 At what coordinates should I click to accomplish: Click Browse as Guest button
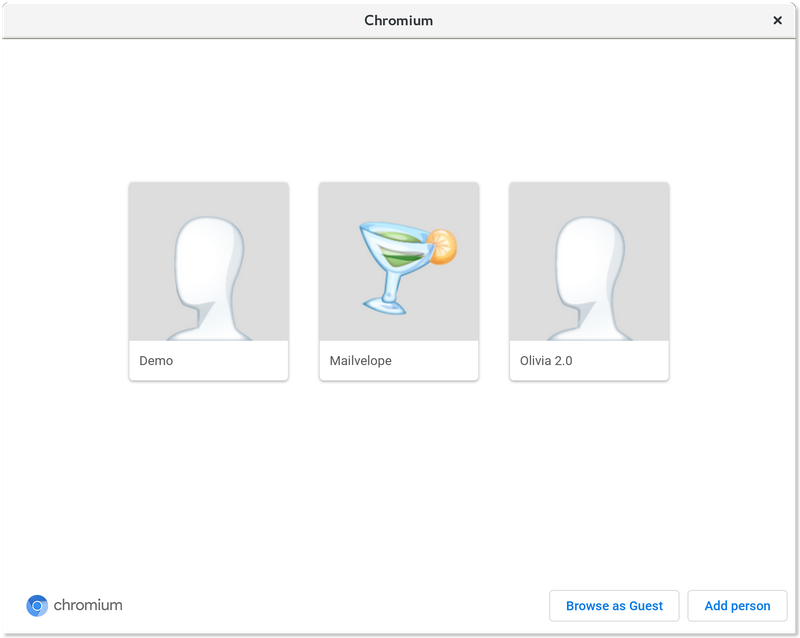(614, 606)
